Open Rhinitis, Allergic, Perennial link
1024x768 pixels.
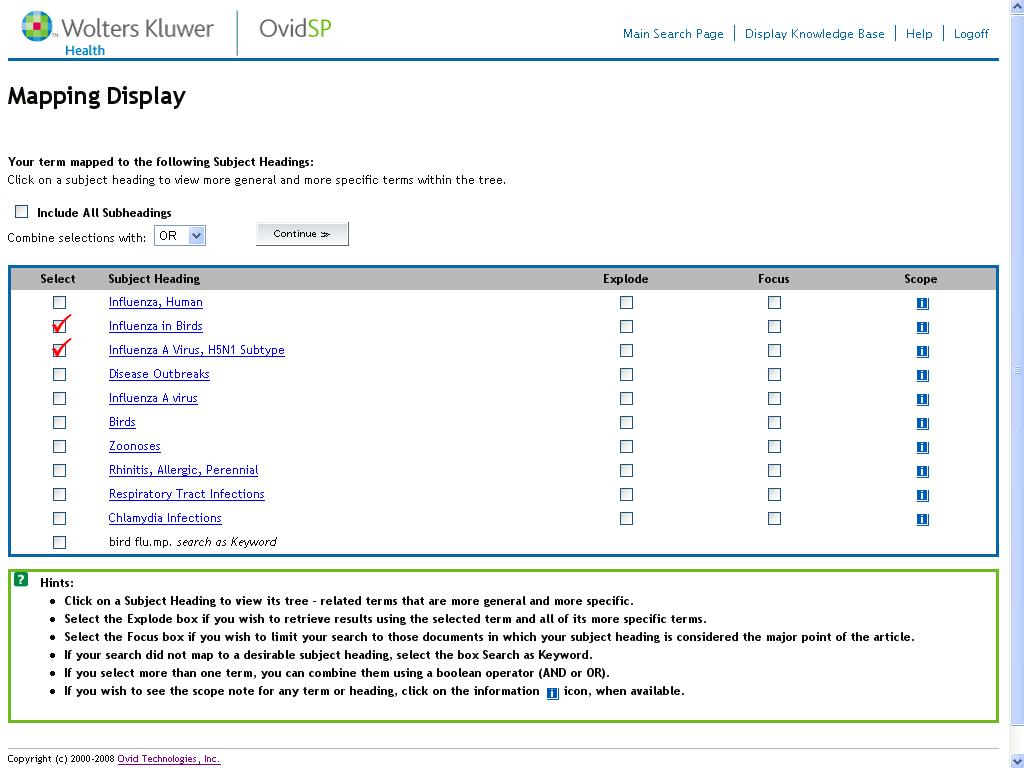tap(184, 470)
